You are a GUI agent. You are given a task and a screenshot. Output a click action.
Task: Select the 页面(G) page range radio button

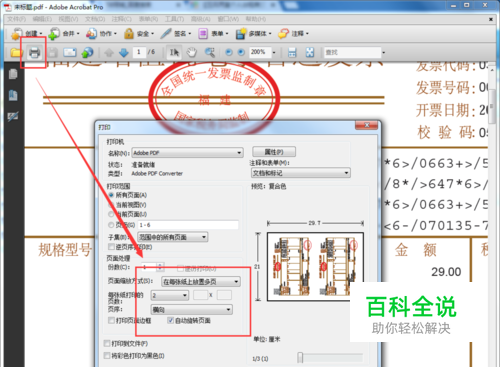click(111, 225)
